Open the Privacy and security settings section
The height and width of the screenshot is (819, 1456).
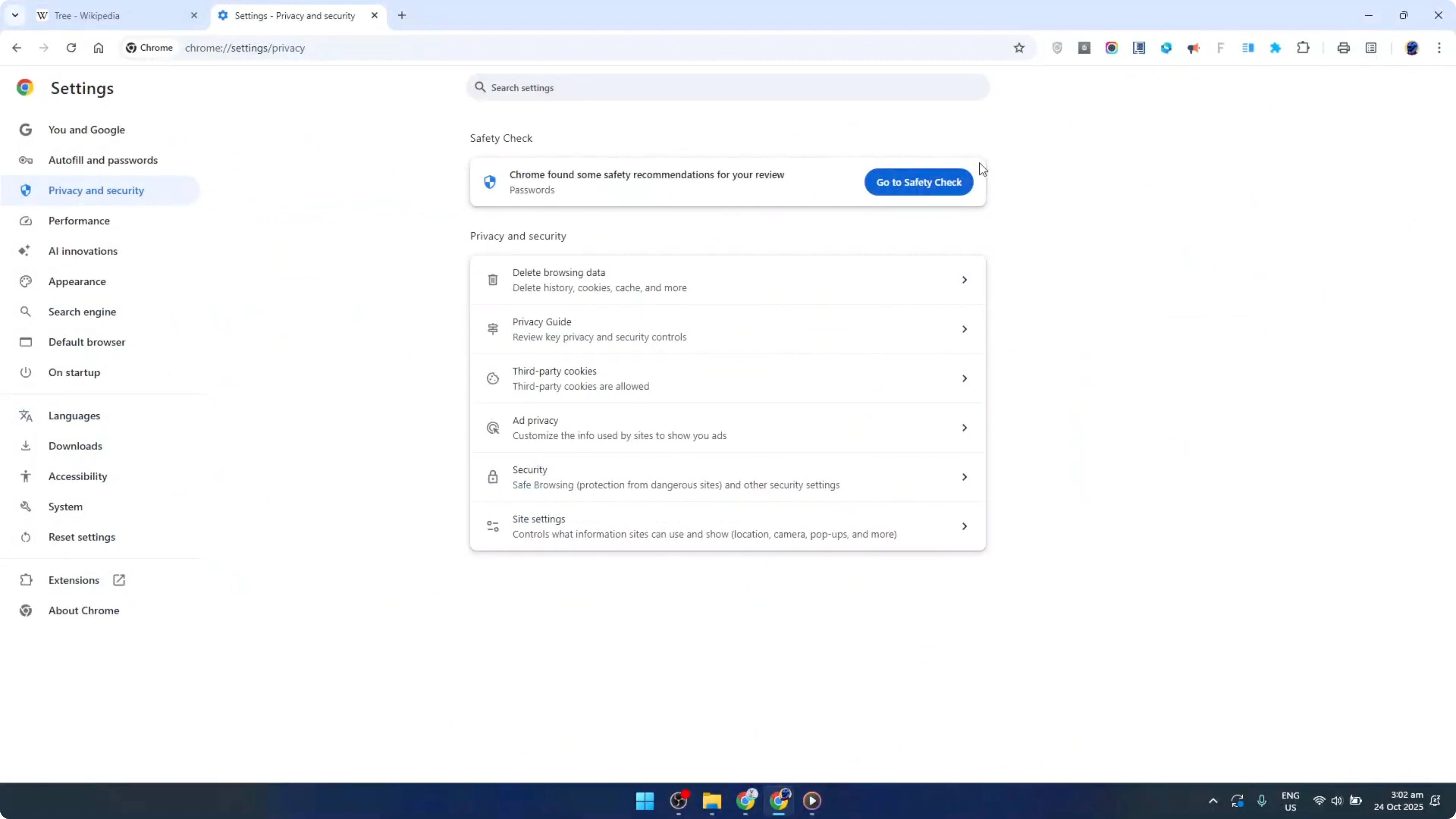click(x=96, y=190)
